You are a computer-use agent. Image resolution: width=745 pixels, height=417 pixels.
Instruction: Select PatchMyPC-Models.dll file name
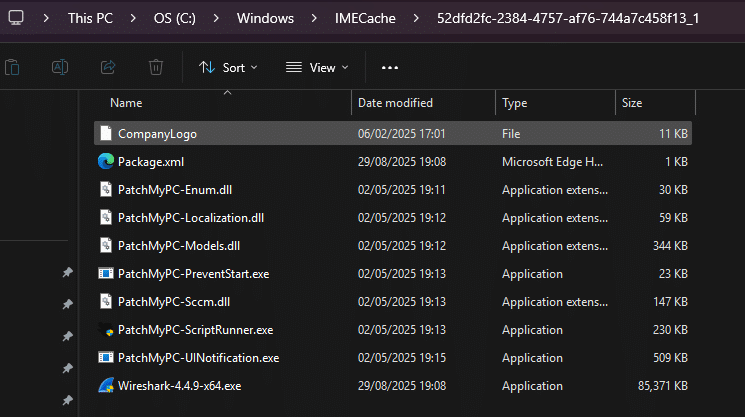click(x=179, y=246)
